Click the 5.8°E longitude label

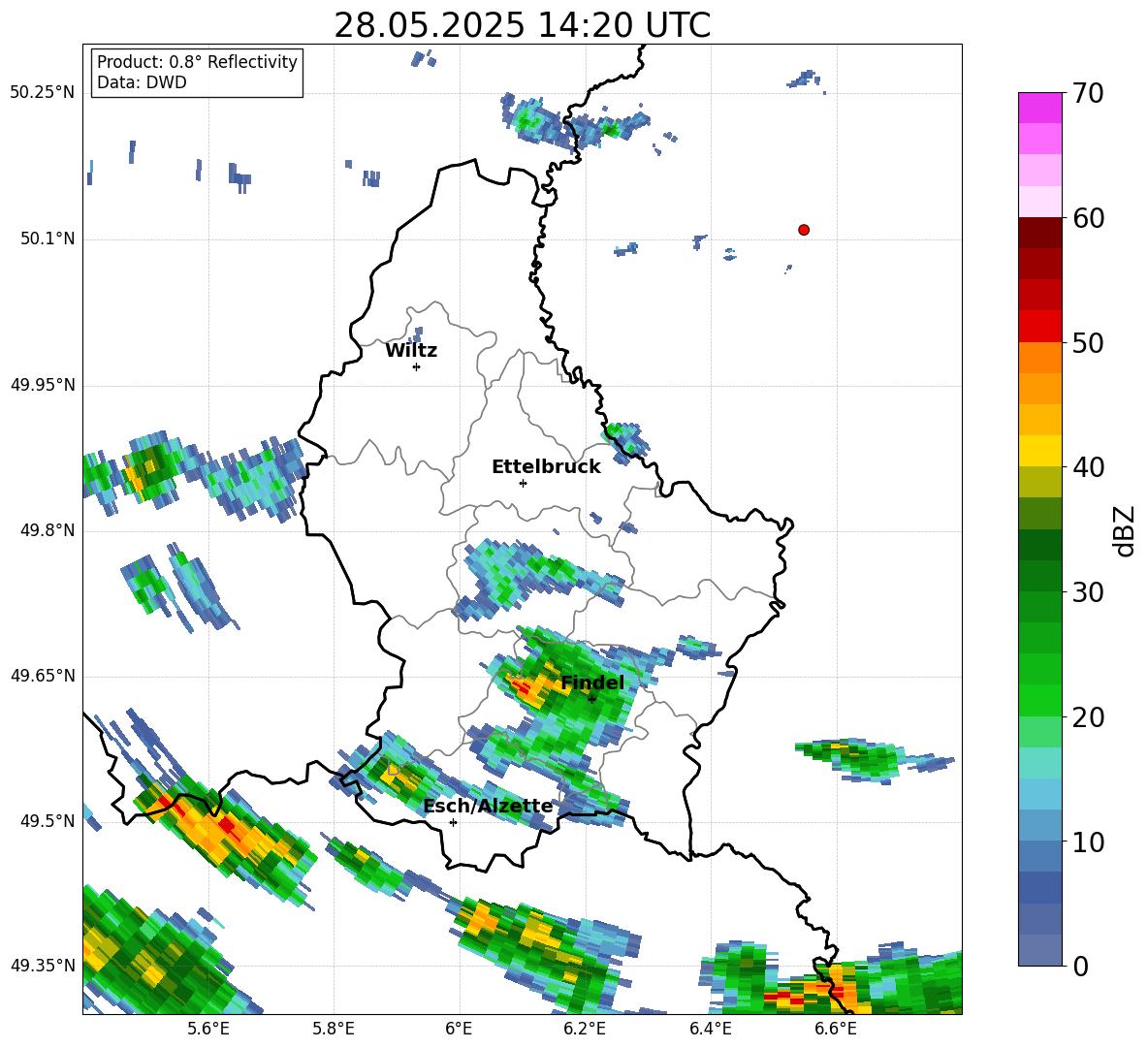tap(334, 1029)
